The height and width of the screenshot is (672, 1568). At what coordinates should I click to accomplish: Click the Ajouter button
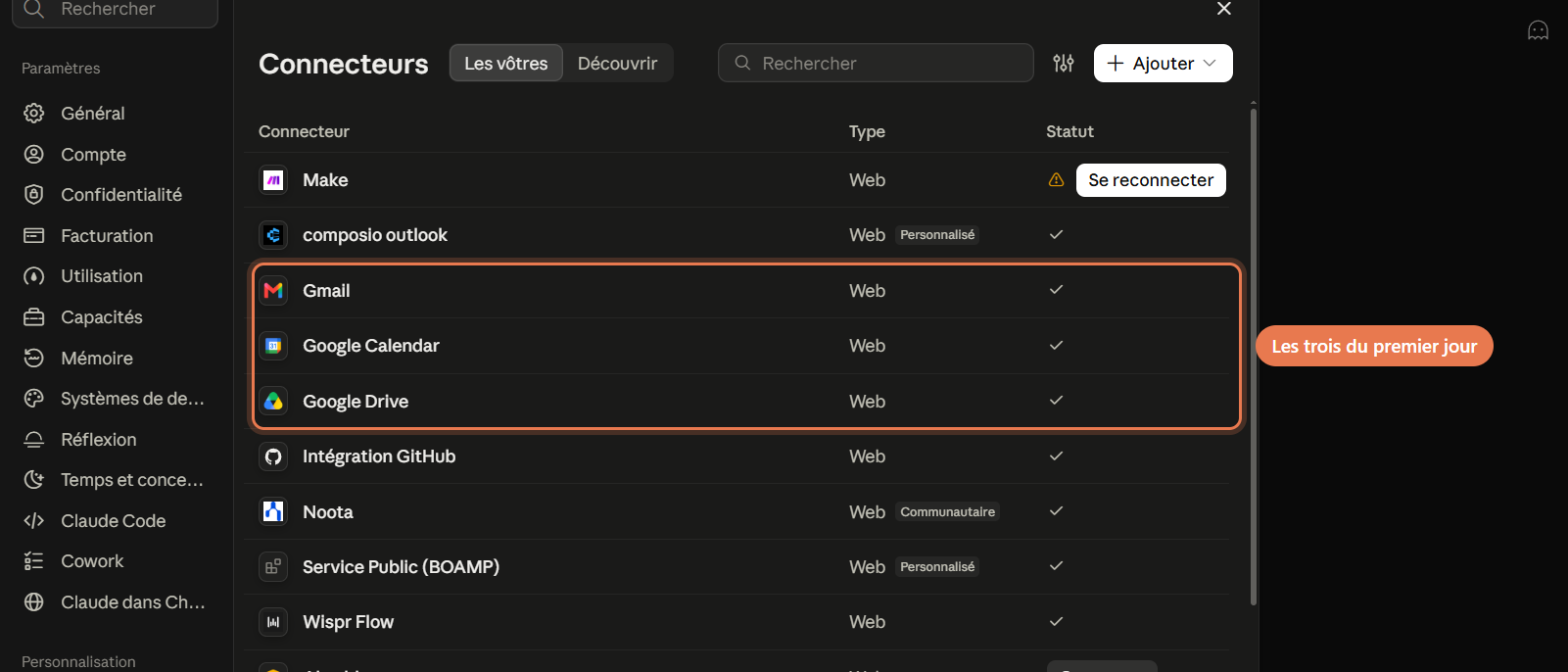point(1163,63)
